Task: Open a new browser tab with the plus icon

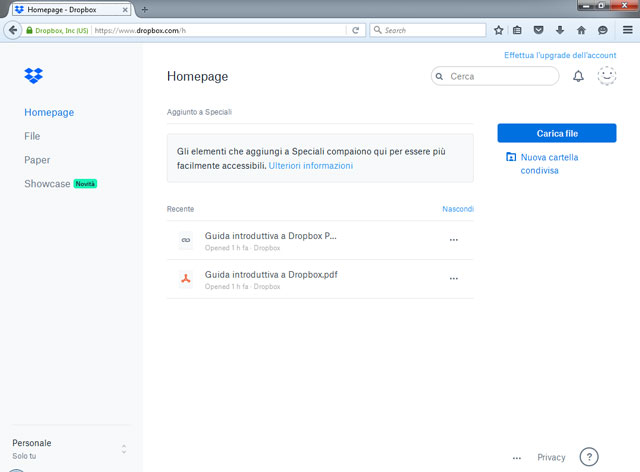Action: tap(144, 9)
